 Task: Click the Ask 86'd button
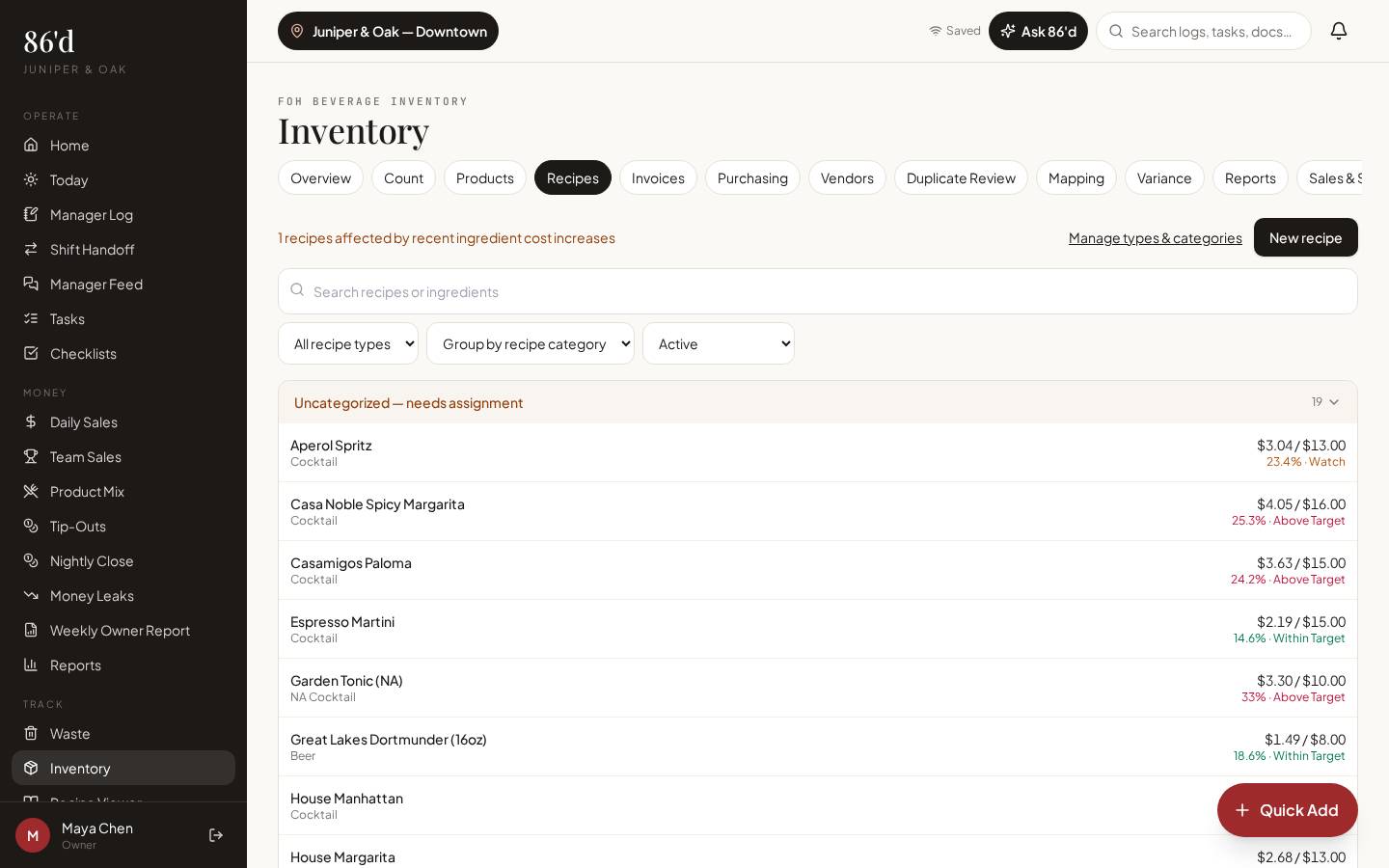click(1038, 31)
